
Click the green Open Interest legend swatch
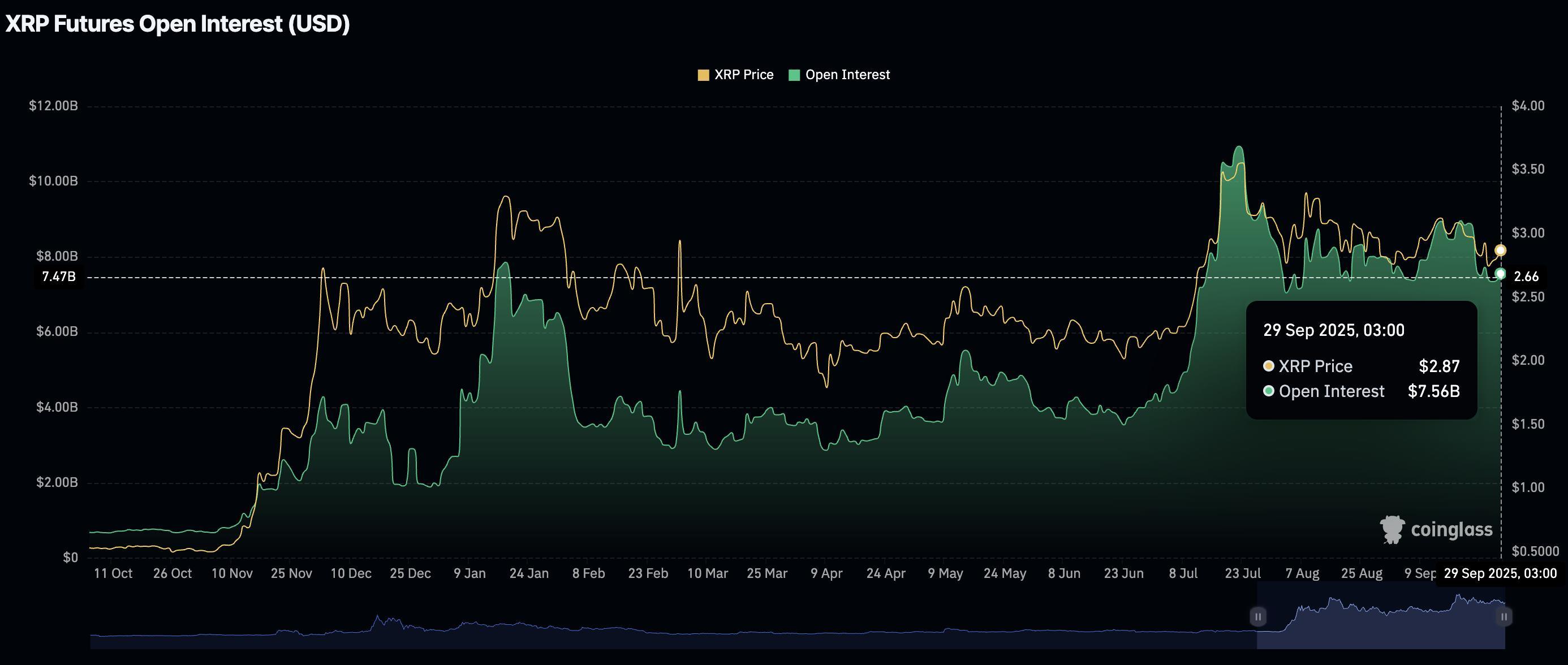(794, 74)
